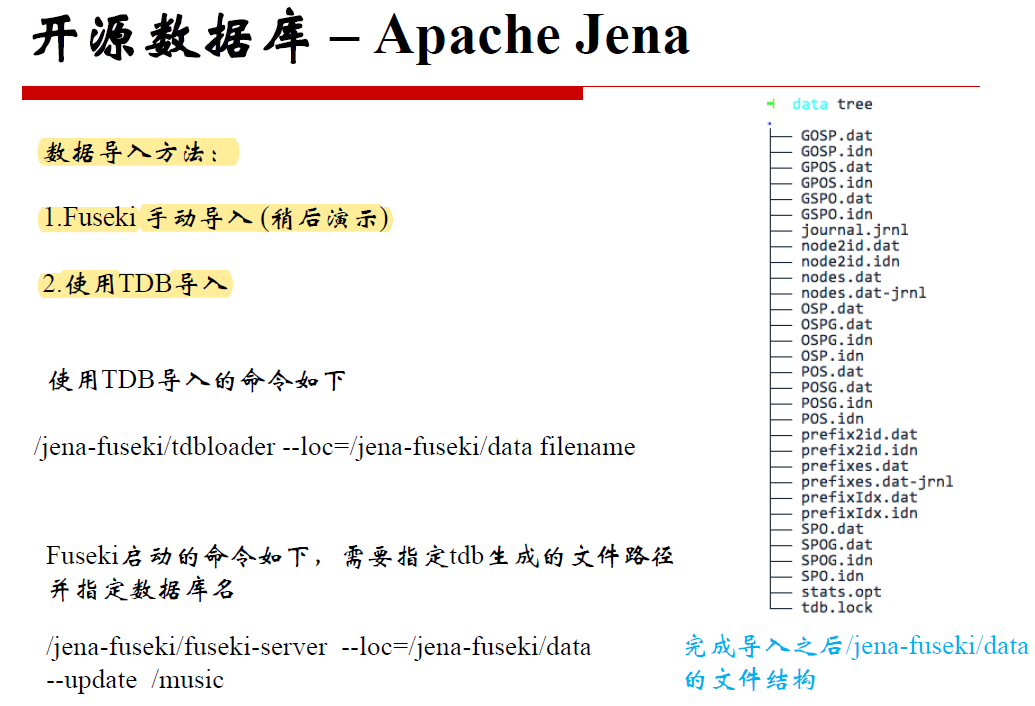1035x706 pixels.
Task: Select the stats.opt file name
Action: click(x=841, y=593)
